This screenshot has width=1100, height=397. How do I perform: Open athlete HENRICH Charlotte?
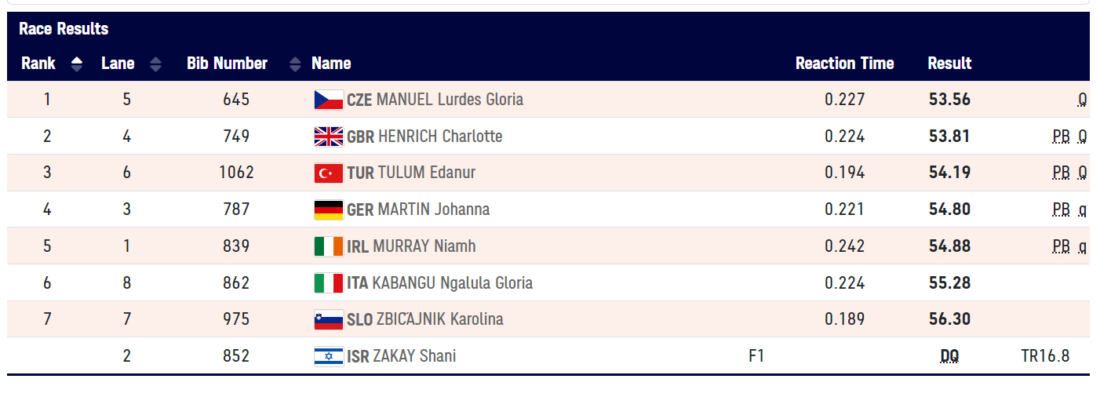[x=440, y=136]
